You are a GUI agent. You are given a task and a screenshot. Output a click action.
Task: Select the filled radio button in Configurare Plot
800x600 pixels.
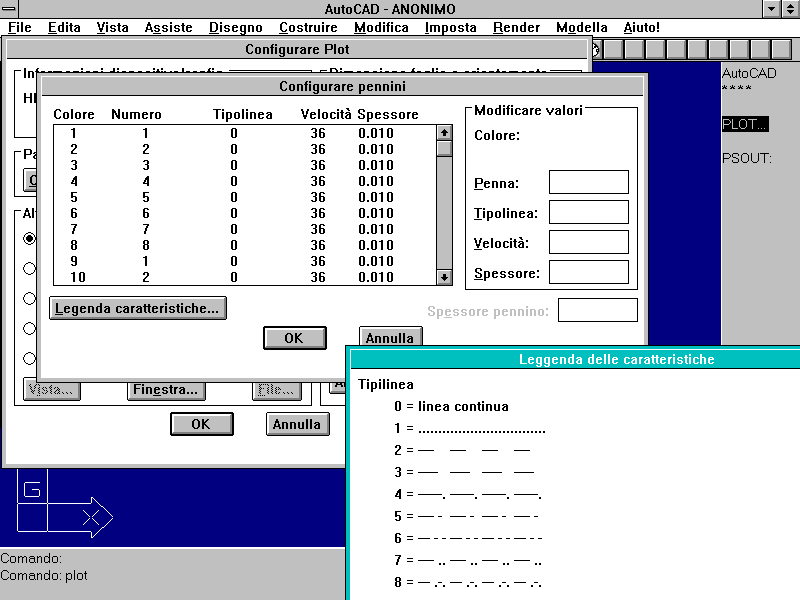coord(30,238)
